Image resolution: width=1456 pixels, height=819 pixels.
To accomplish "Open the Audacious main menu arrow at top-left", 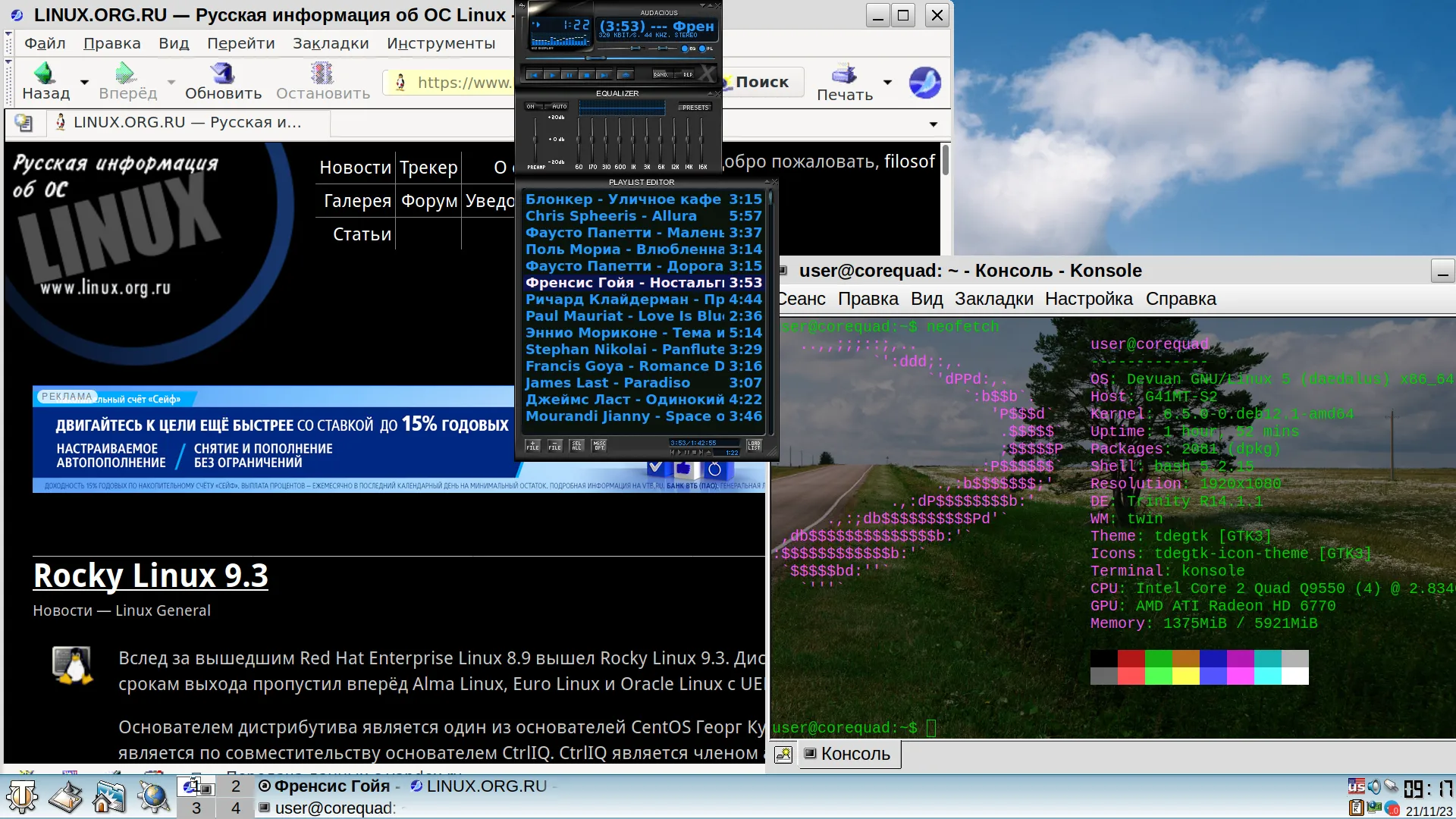I will [x=522, y=6].
